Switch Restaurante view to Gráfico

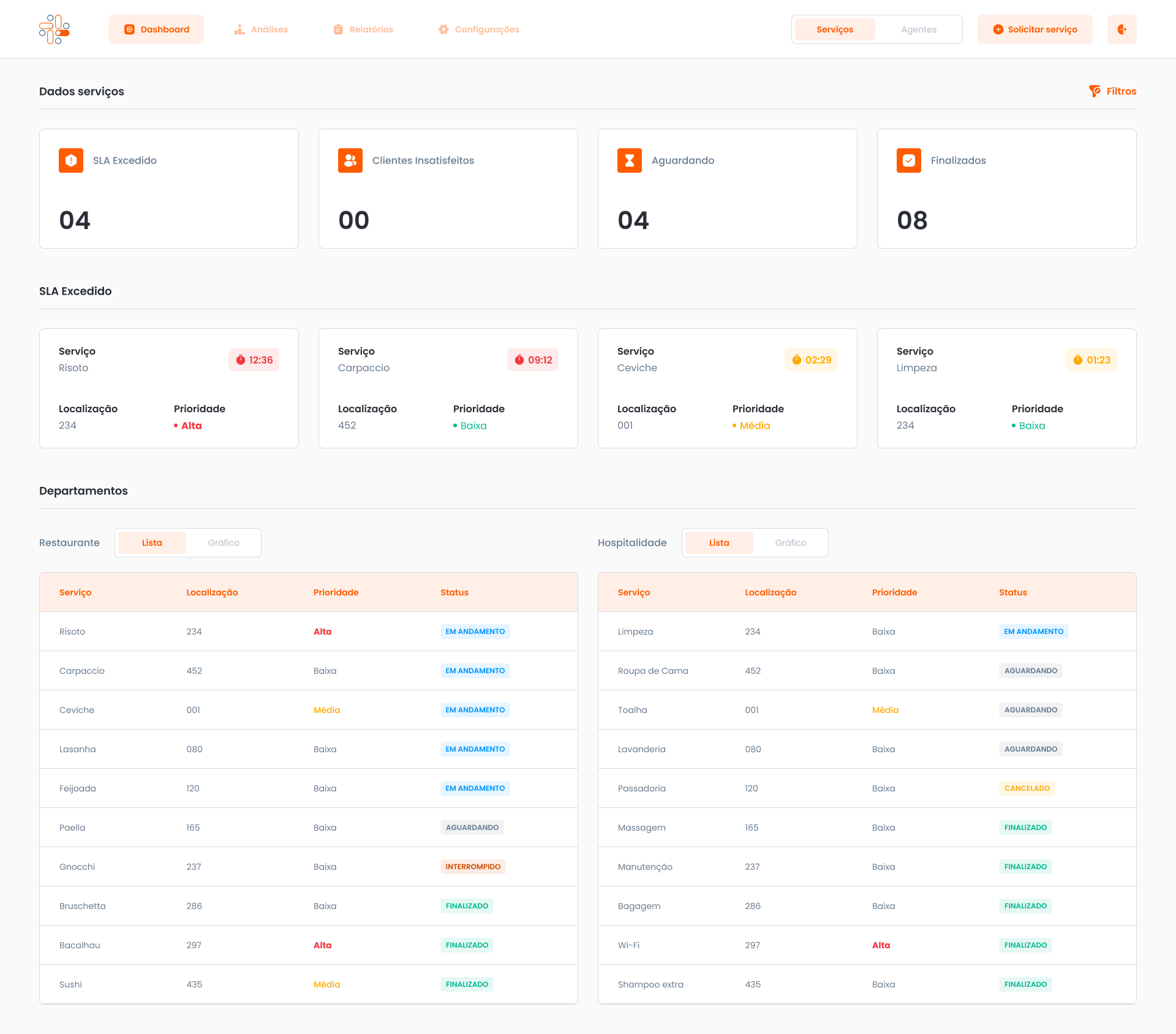[x=224, y=543]
